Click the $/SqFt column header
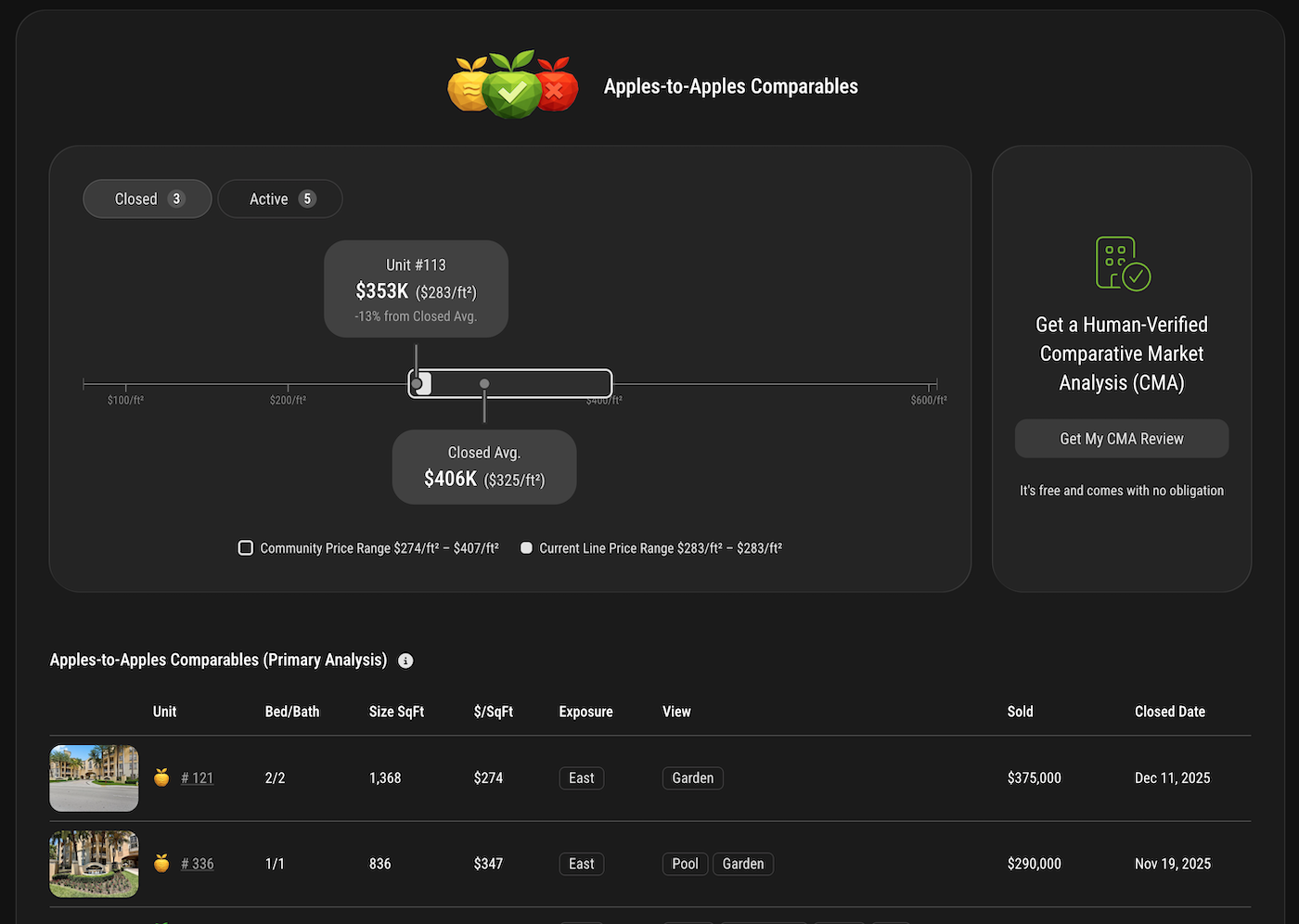Screen dimensions: 1299x924 pos(494,712)
